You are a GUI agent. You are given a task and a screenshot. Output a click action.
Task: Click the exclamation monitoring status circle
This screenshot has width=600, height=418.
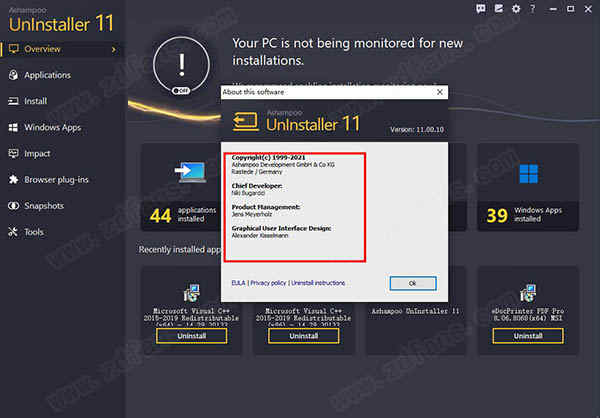181,64
